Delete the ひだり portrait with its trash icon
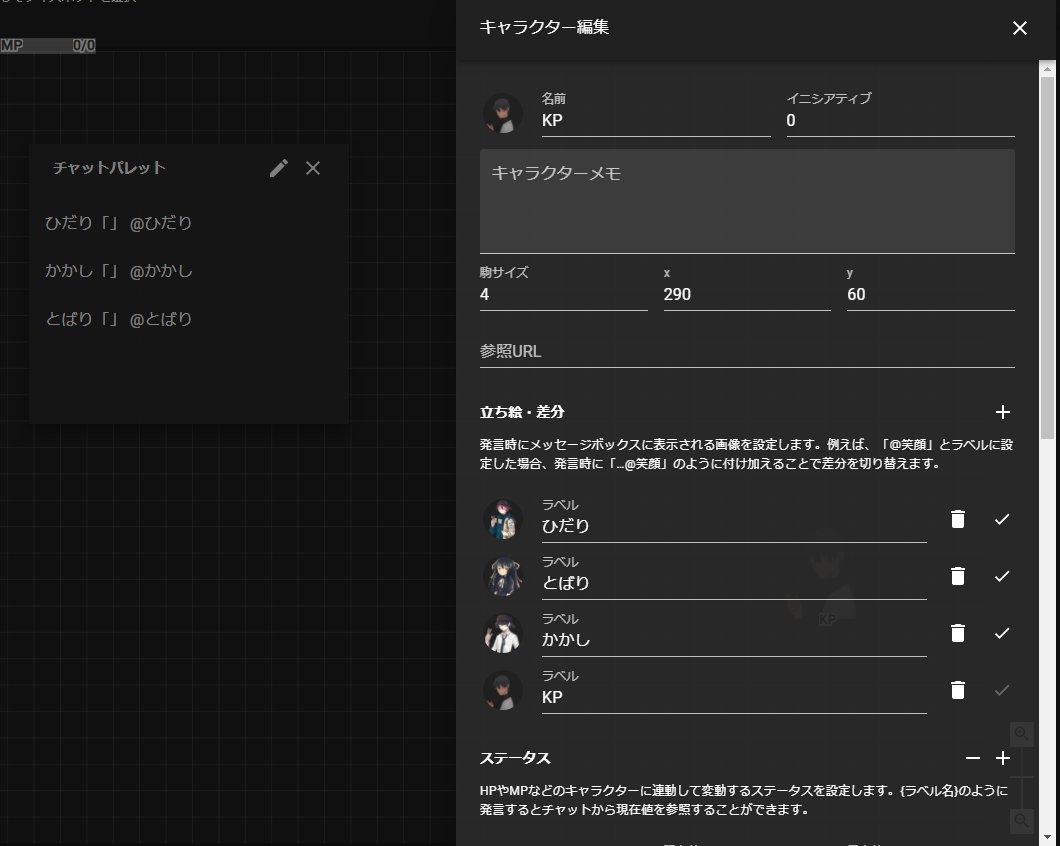The image size is (1060, 846). (957, 519)
